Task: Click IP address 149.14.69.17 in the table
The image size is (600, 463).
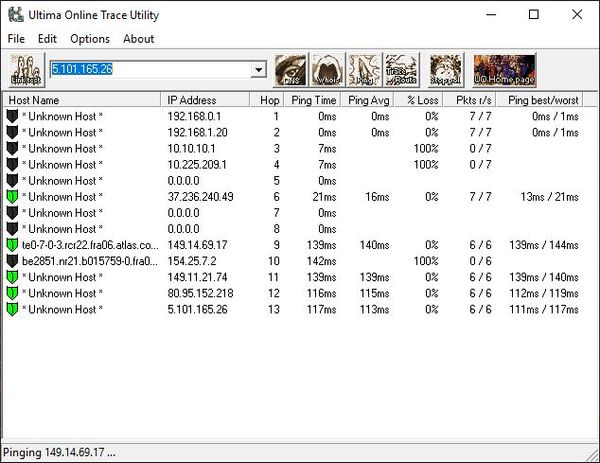Action: 197,245
